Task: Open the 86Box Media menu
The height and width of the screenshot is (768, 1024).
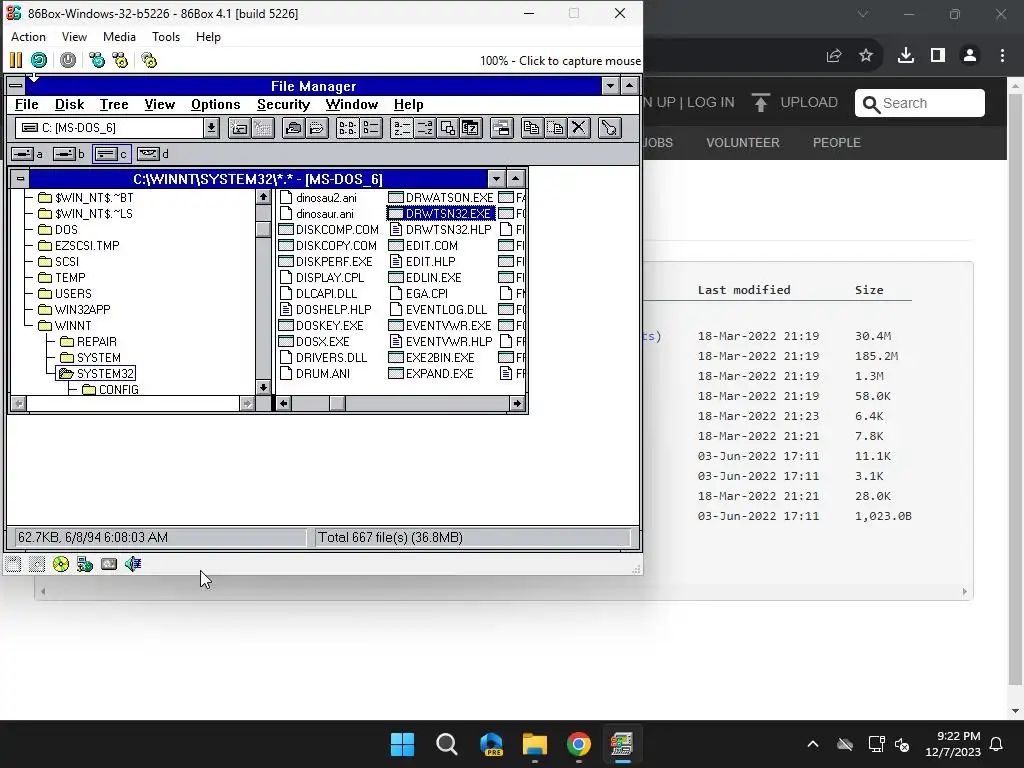Action: pos(120,37)
